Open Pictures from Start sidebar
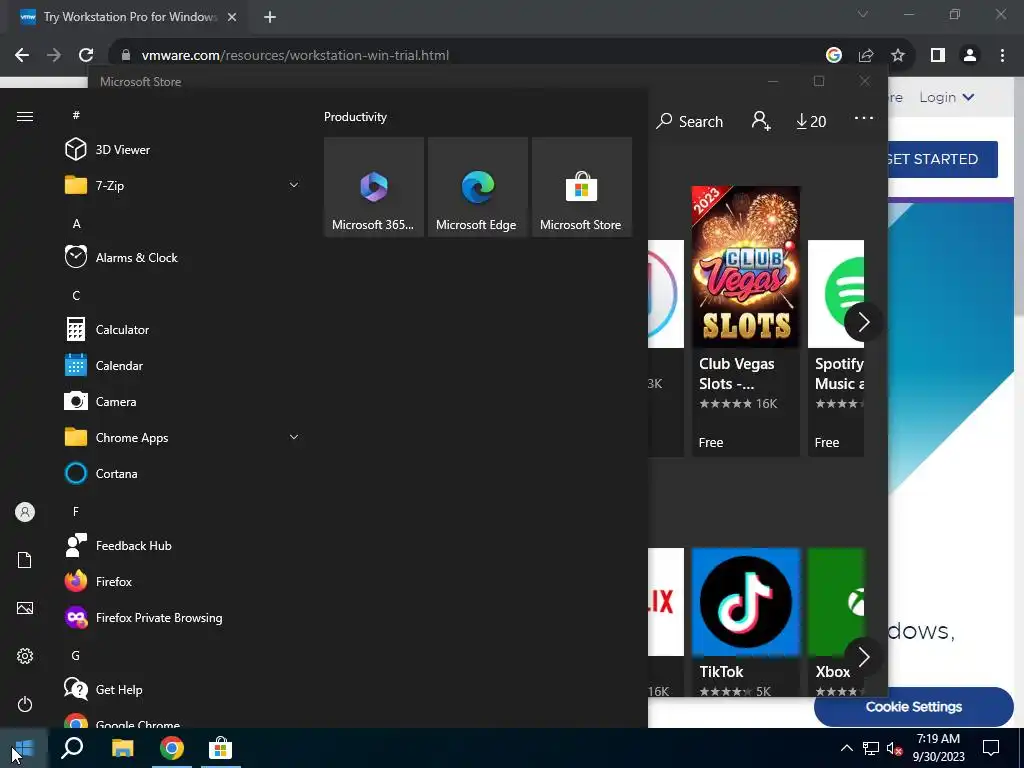Image resolution: width=1024 pixels, height=768 pixels. (x=25, y=608)
